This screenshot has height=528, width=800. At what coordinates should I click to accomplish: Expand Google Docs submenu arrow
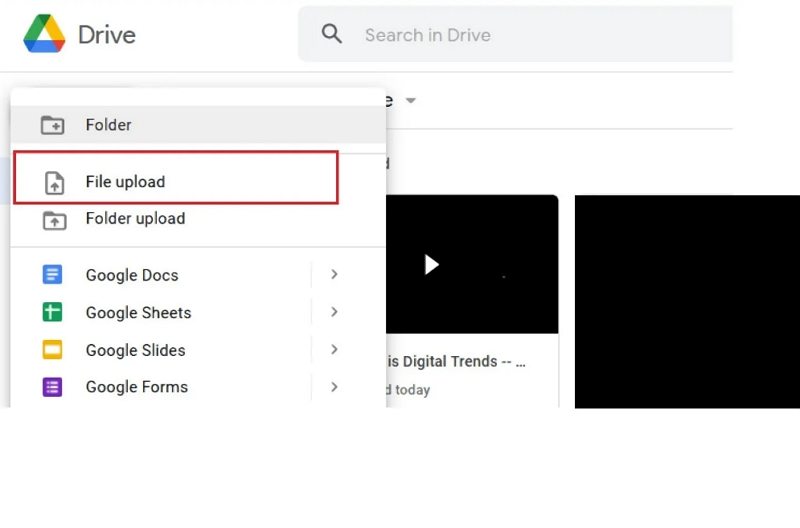tap(334, 274)
